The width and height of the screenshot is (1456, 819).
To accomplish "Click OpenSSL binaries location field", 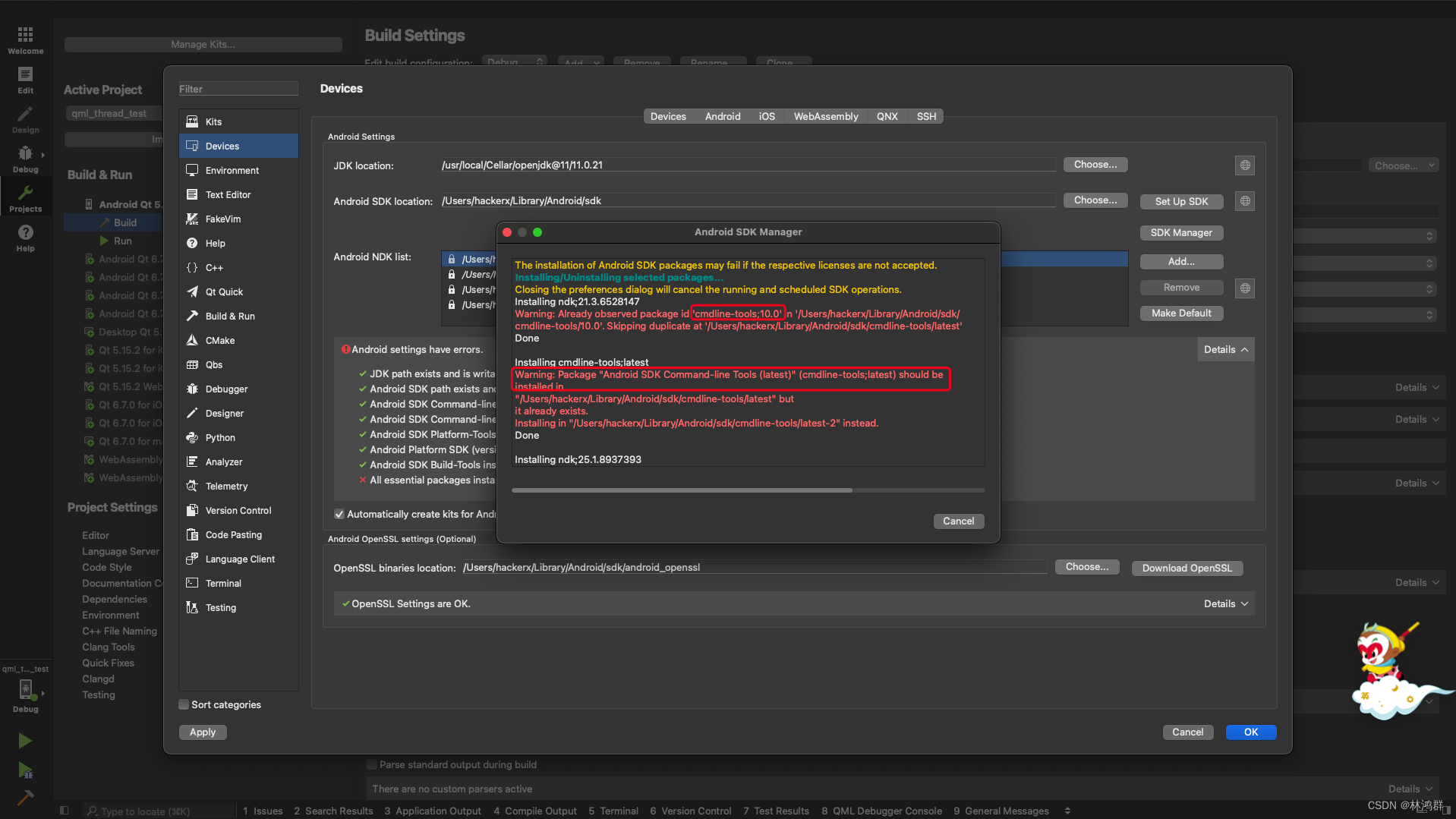I will coord(755,567).
